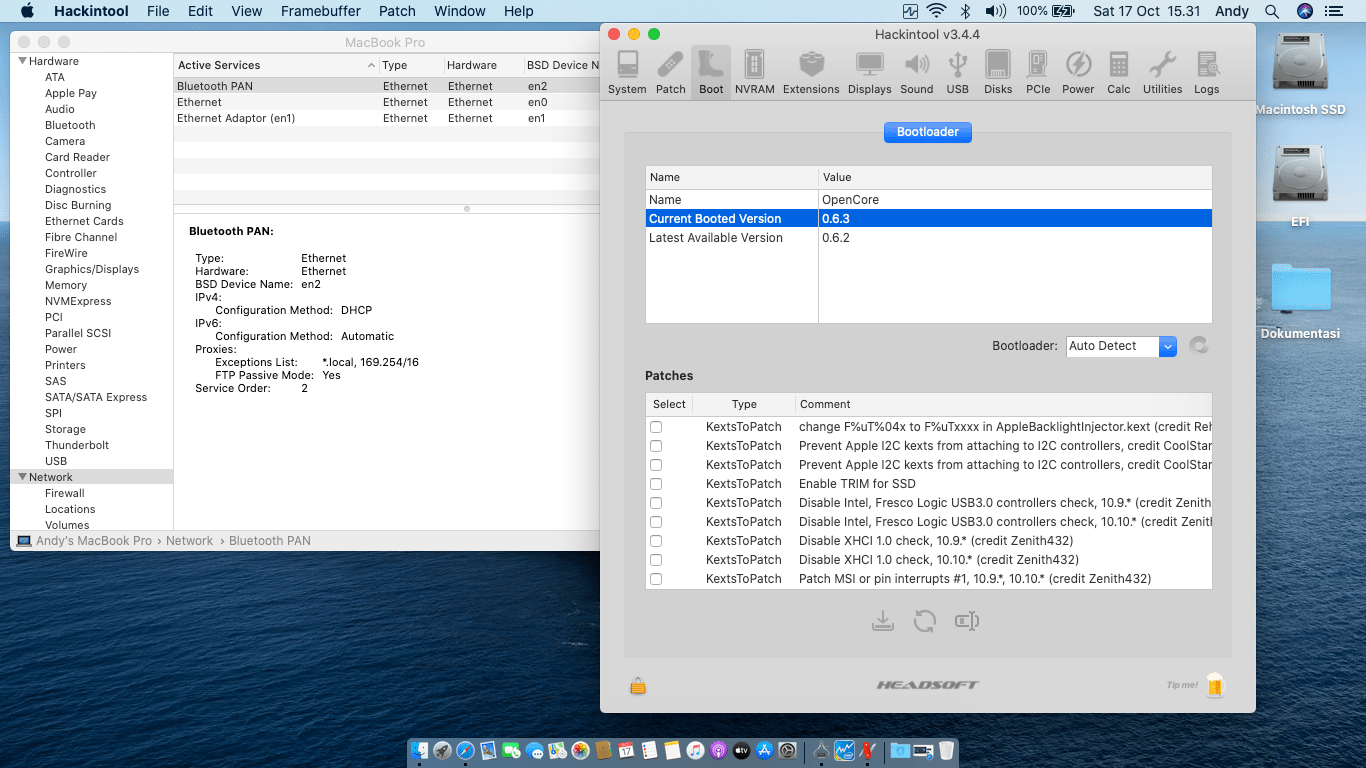Open the Calc tool
Screen dimensions: 1366x768
tap(1118, 73)
